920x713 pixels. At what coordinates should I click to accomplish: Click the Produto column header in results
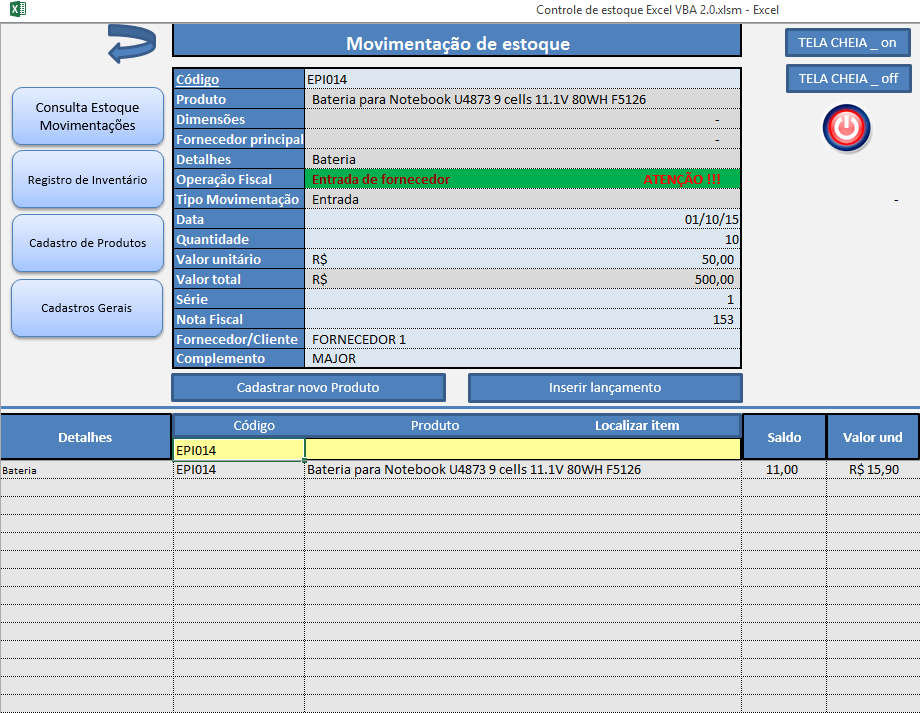435,425
